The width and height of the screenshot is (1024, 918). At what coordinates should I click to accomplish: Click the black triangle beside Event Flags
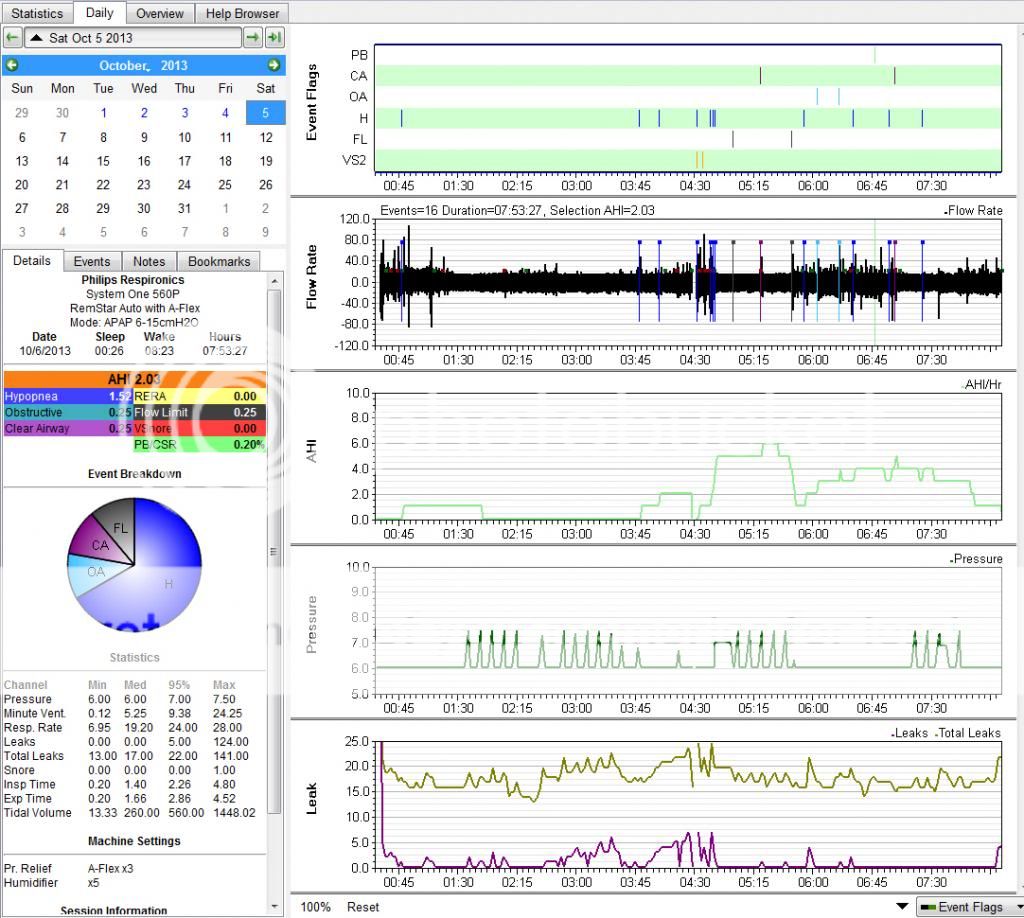[902, 906]
